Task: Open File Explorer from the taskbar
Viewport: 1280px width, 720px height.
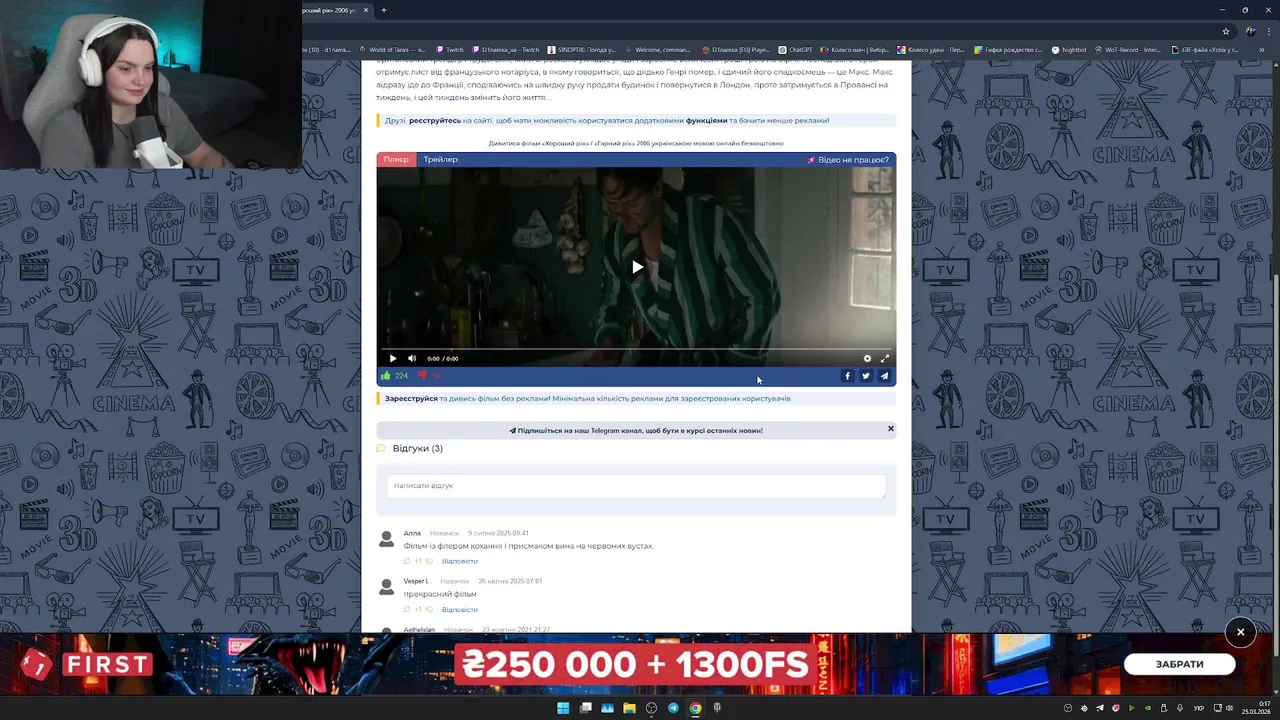Action: pyautogui.click(x=629, y=708)
